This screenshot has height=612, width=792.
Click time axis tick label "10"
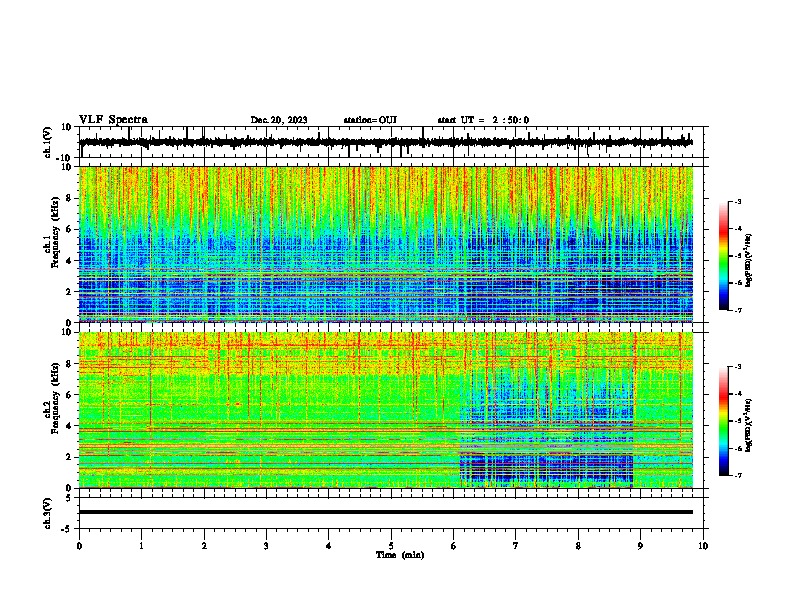[x=703, y=546]
